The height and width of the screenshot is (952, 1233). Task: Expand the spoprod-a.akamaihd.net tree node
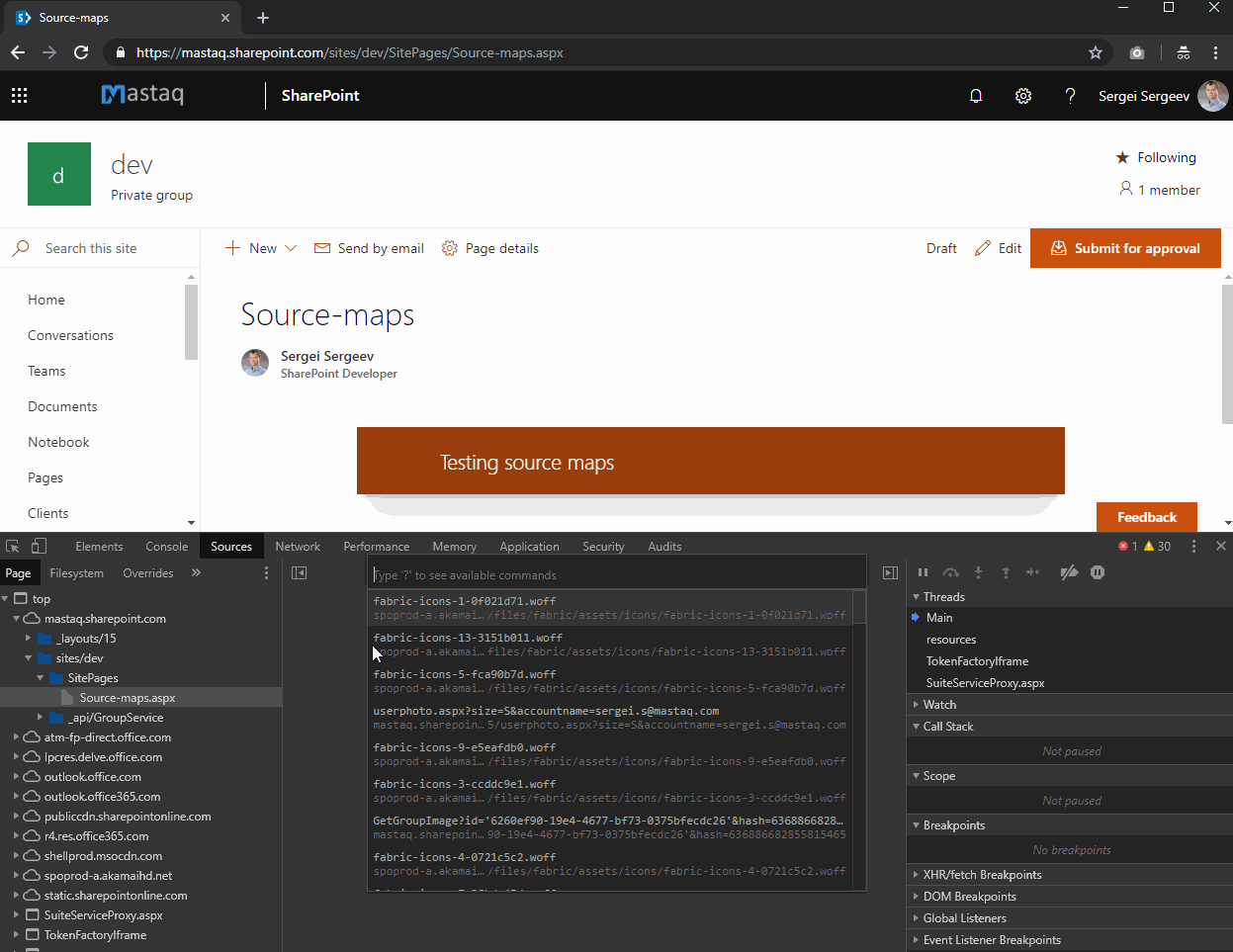point(17,875)
